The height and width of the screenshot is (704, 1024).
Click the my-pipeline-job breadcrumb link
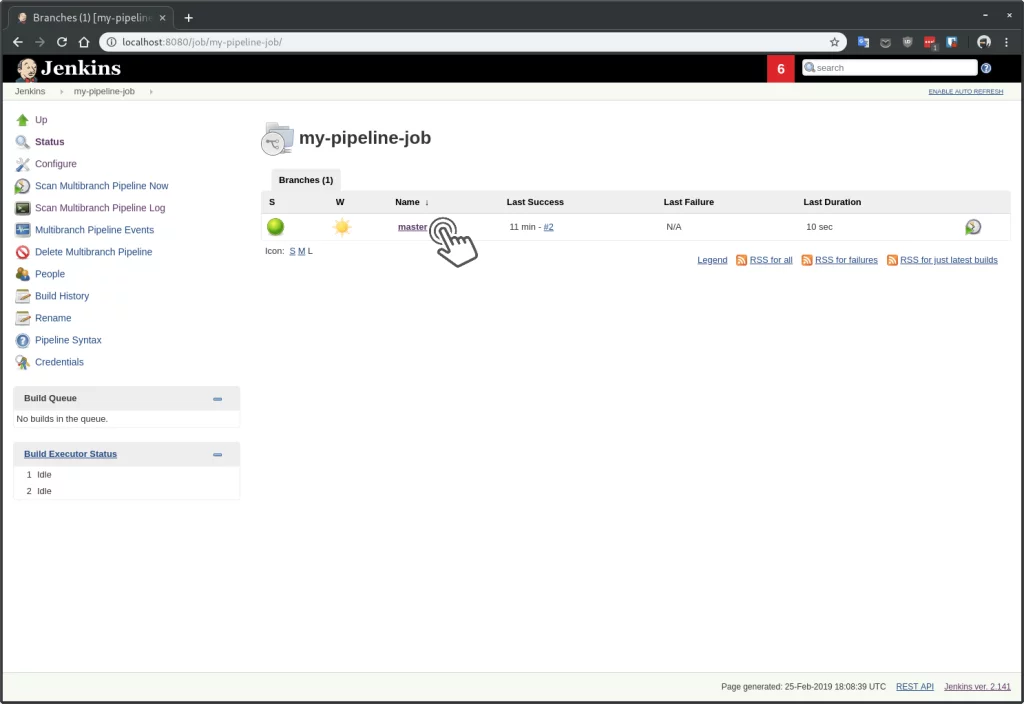104,91
